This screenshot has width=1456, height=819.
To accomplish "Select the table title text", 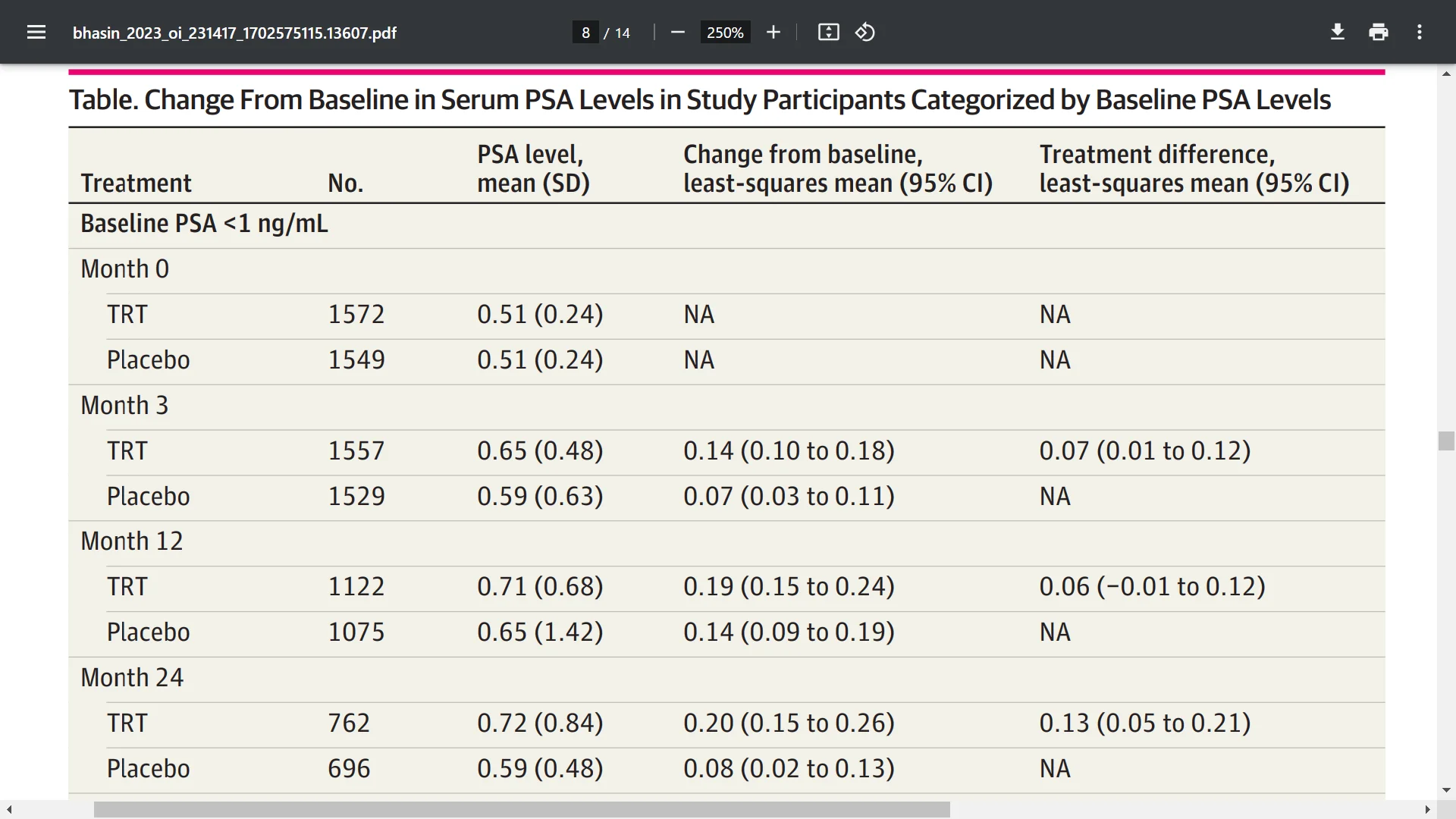I will coord(699,99).
